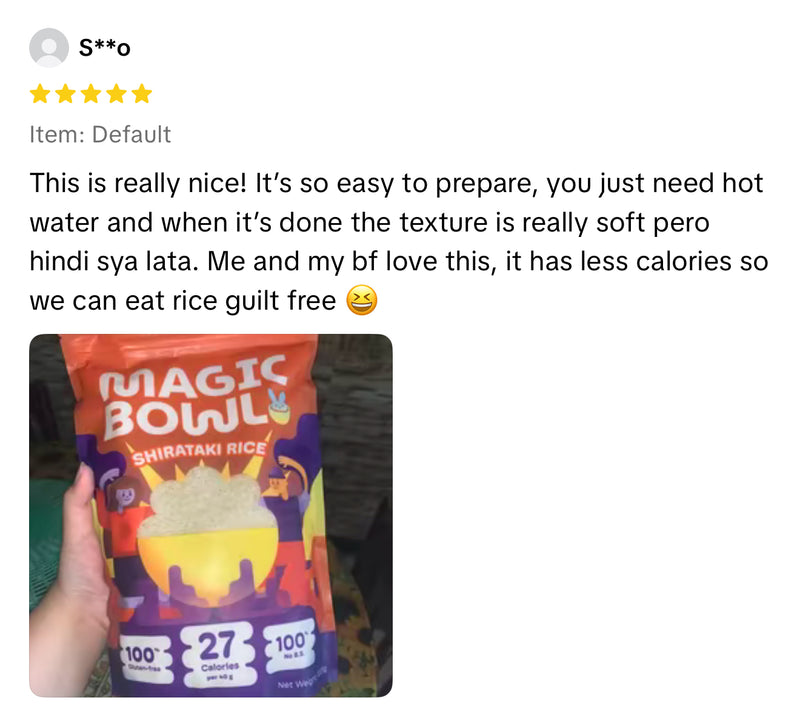This screenshot has width=800, height=709.
Task: Select the Item: Default variant label
Action: tap(100, 135)
